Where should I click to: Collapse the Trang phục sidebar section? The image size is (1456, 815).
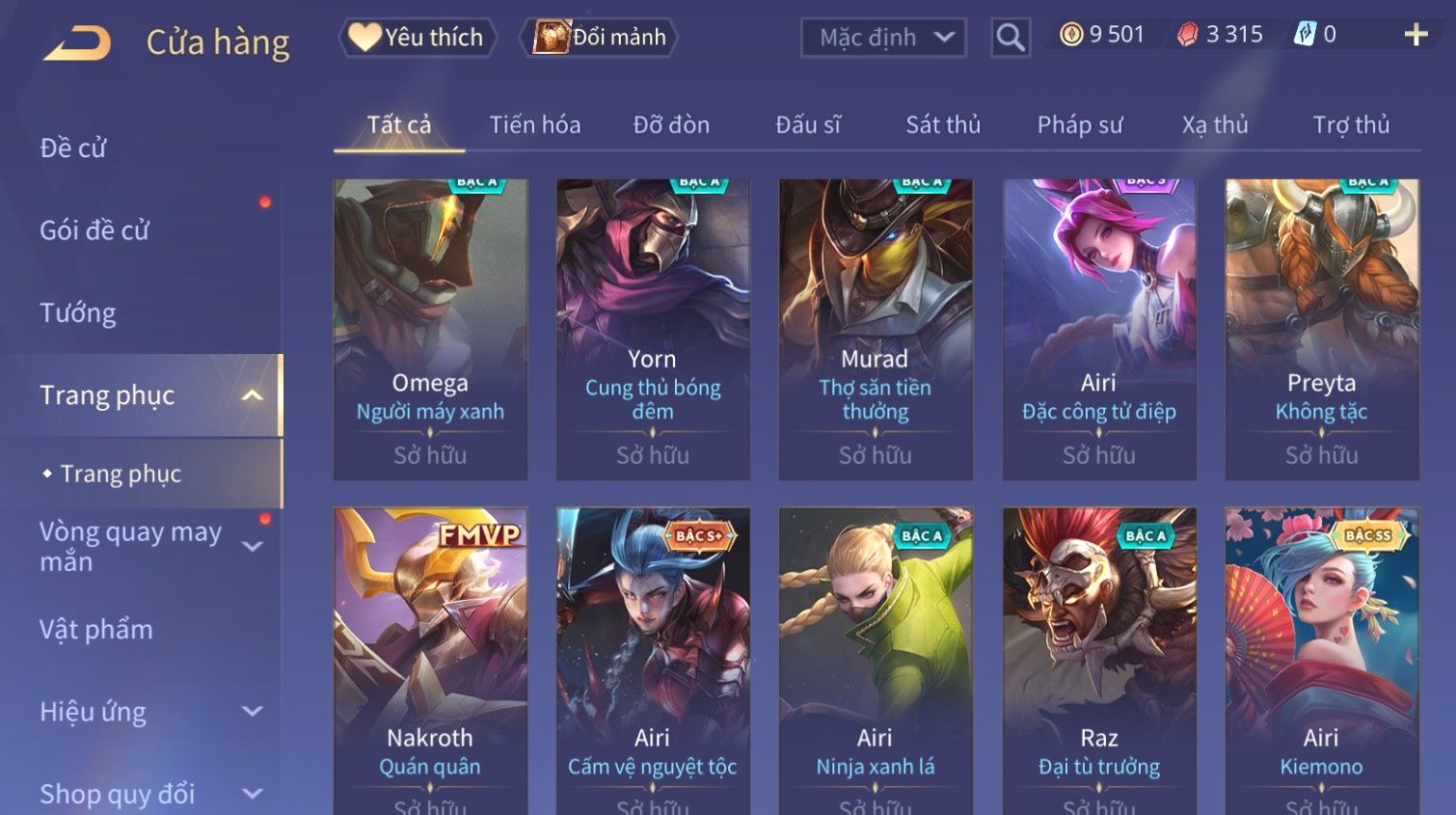pyautogui.click(x=253, y=395)
